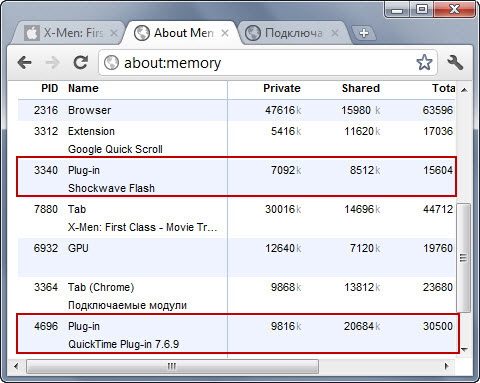The image size is (480, 383).
Task: Maximize the Chrome window
Action: coord(422,9)
